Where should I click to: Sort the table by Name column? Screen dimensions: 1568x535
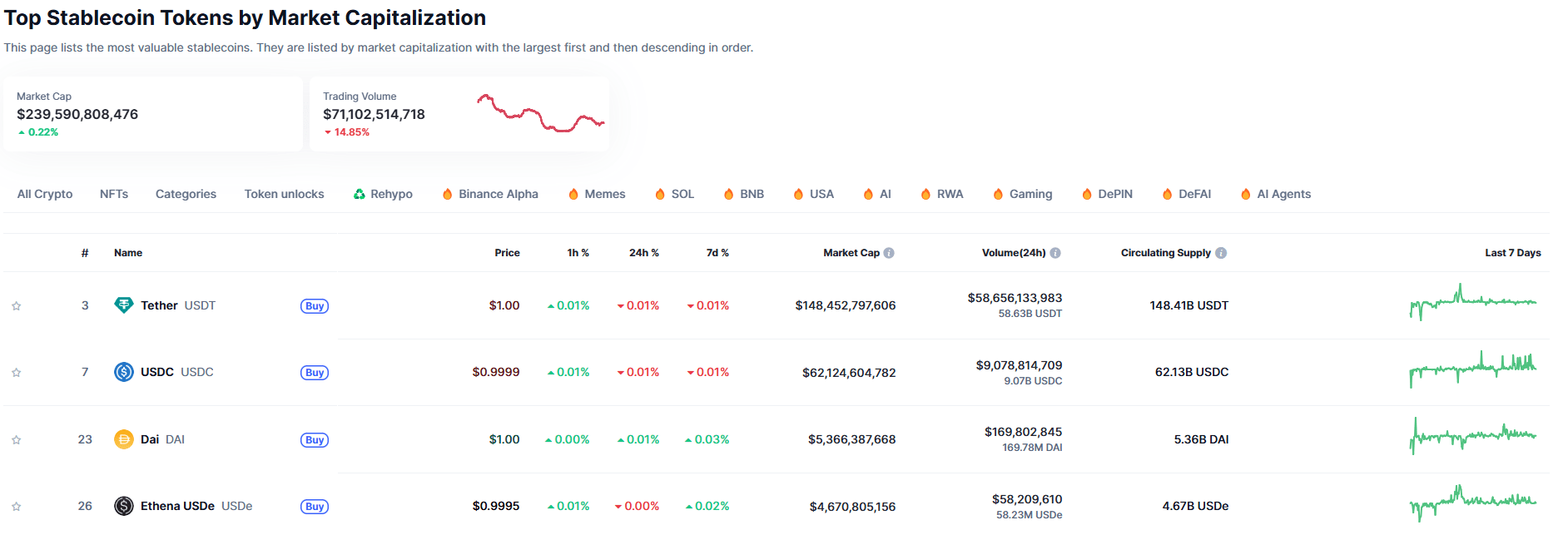128,253
